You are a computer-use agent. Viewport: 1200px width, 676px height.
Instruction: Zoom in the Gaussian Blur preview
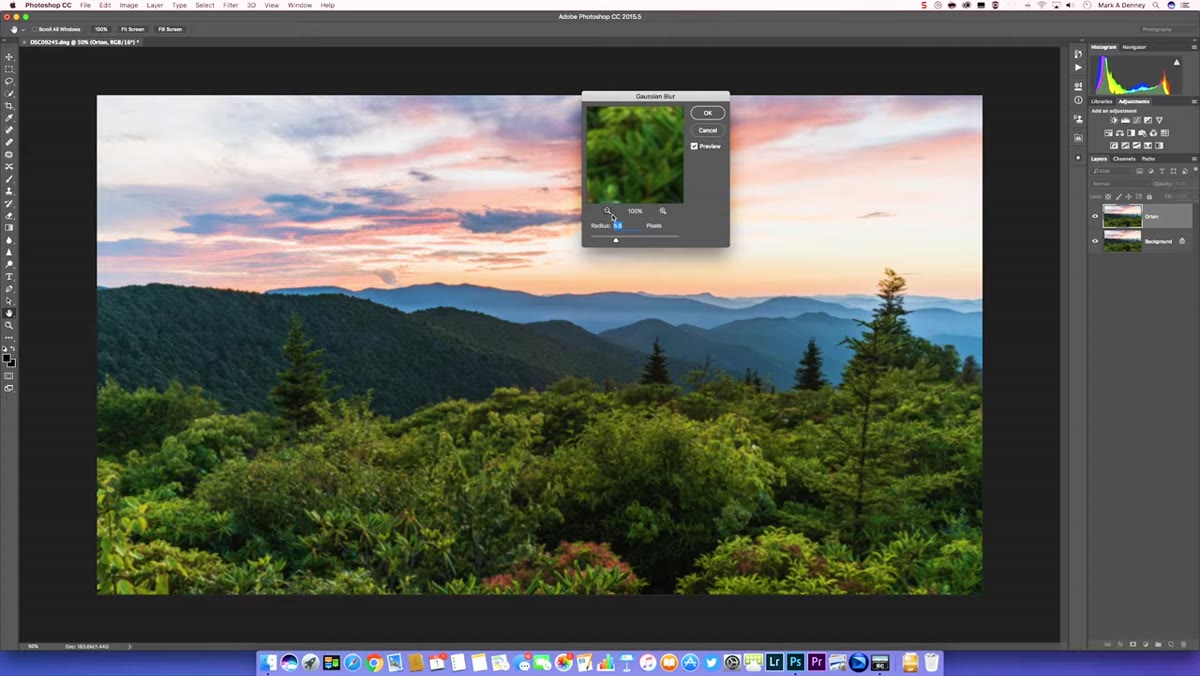(663, 211)
